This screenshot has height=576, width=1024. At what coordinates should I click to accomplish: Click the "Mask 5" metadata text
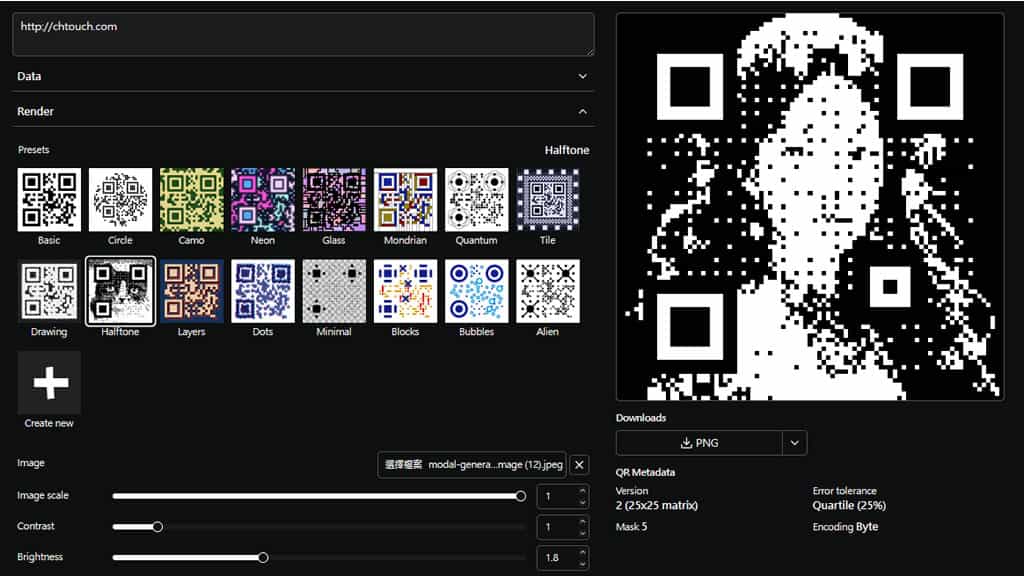[632, 527]
